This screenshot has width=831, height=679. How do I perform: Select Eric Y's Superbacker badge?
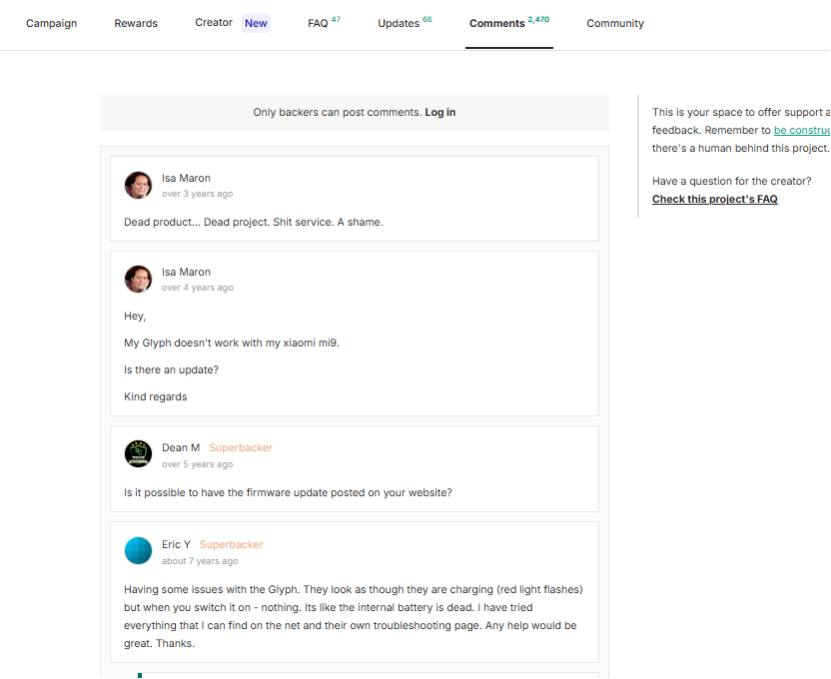coord(231,545)
